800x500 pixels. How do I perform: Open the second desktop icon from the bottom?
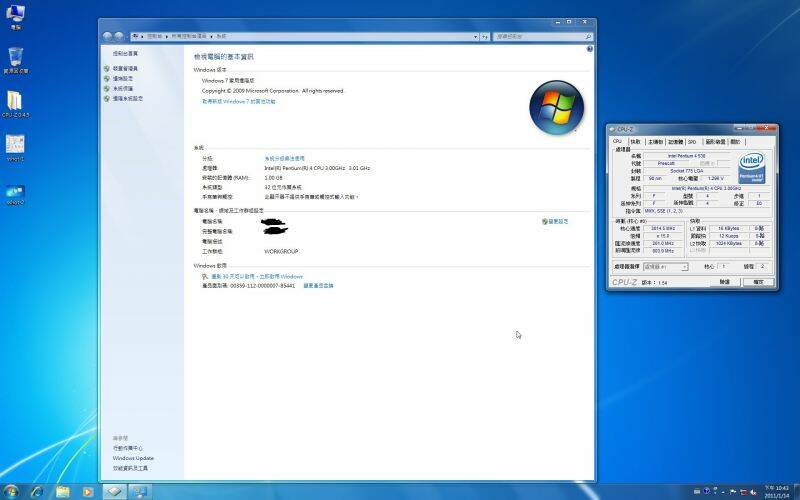pos(15,147)
